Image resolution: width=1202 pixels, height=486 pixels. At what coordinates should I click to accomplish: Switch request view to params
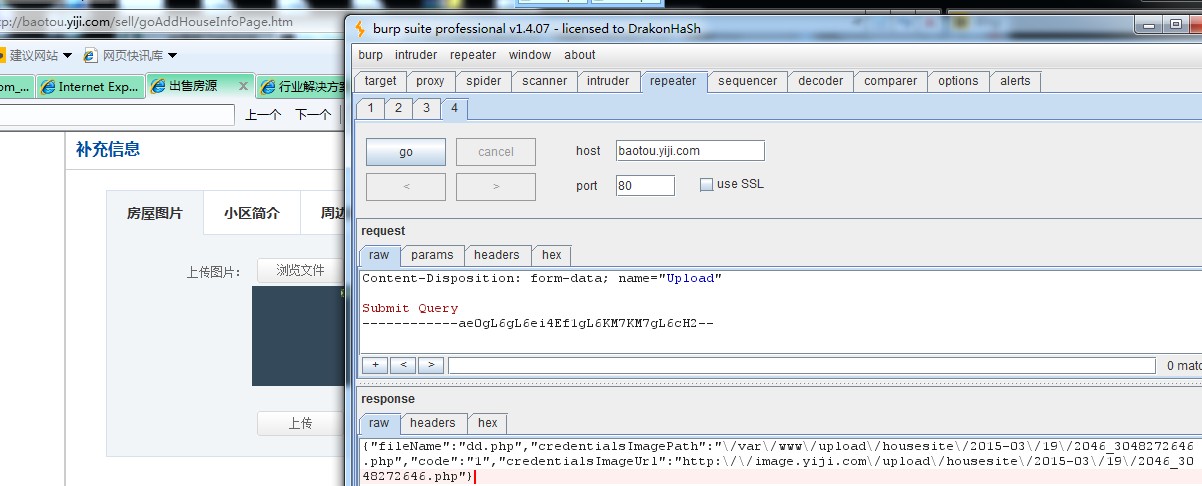click(x=432, y=255)
